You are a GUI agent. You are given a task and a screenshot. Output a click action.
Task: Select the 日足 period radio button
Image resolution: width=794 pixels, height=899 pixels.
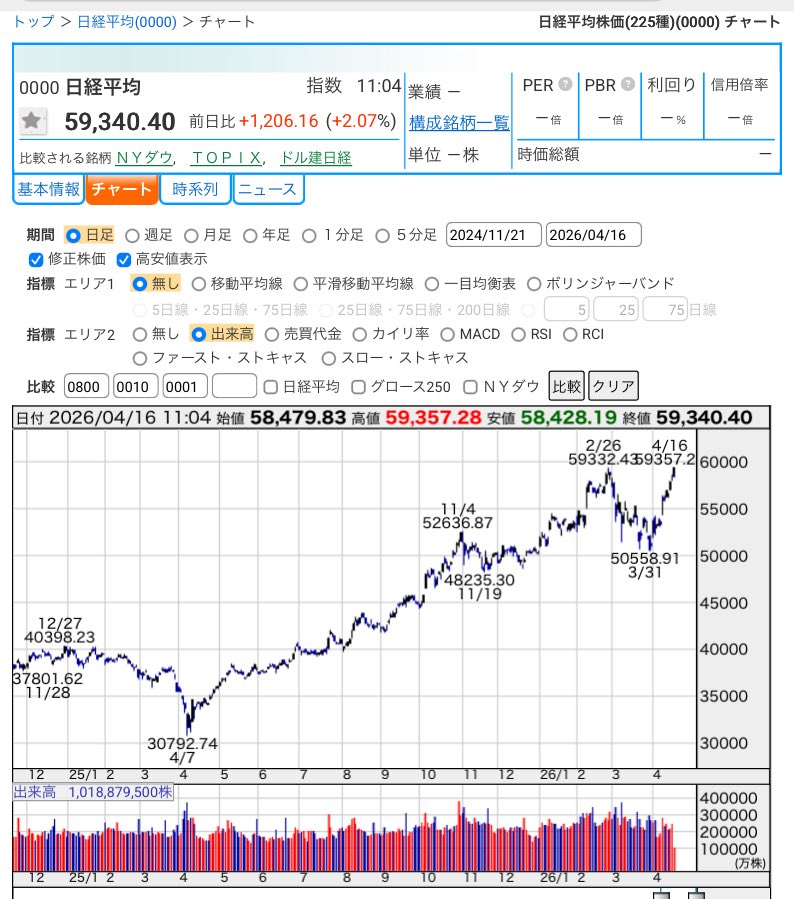coord(73,236)
